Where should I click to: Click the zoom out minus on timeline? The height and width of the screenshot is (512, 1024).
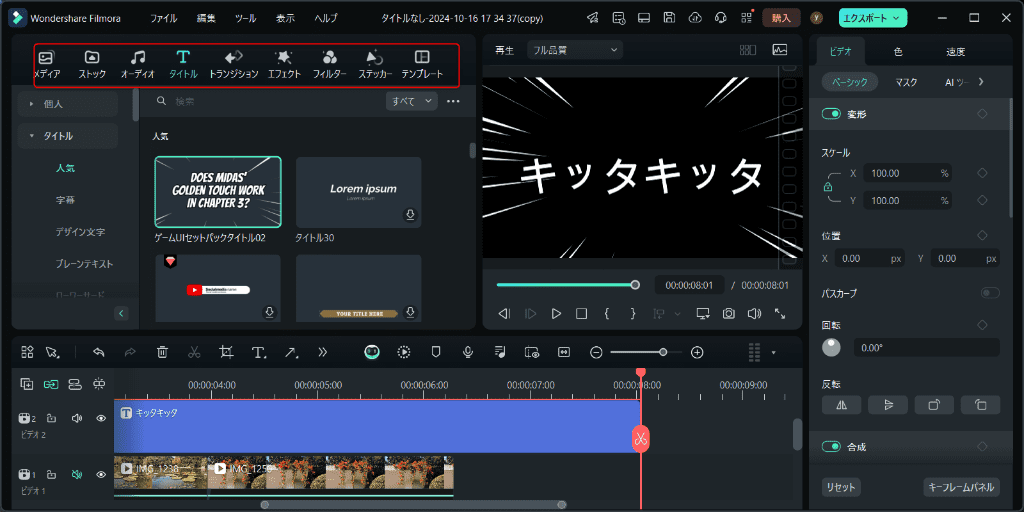(x=596, y=353)
